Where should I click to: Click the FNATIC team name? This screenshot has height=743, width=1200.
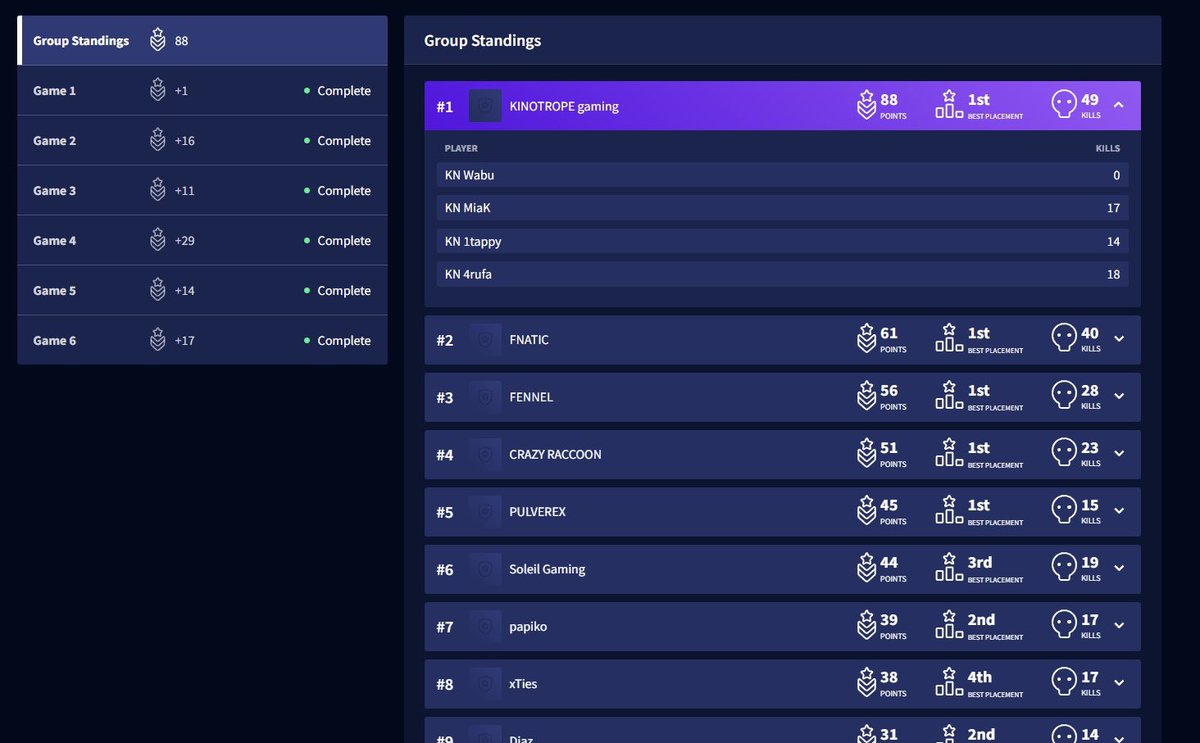(529, 340)
